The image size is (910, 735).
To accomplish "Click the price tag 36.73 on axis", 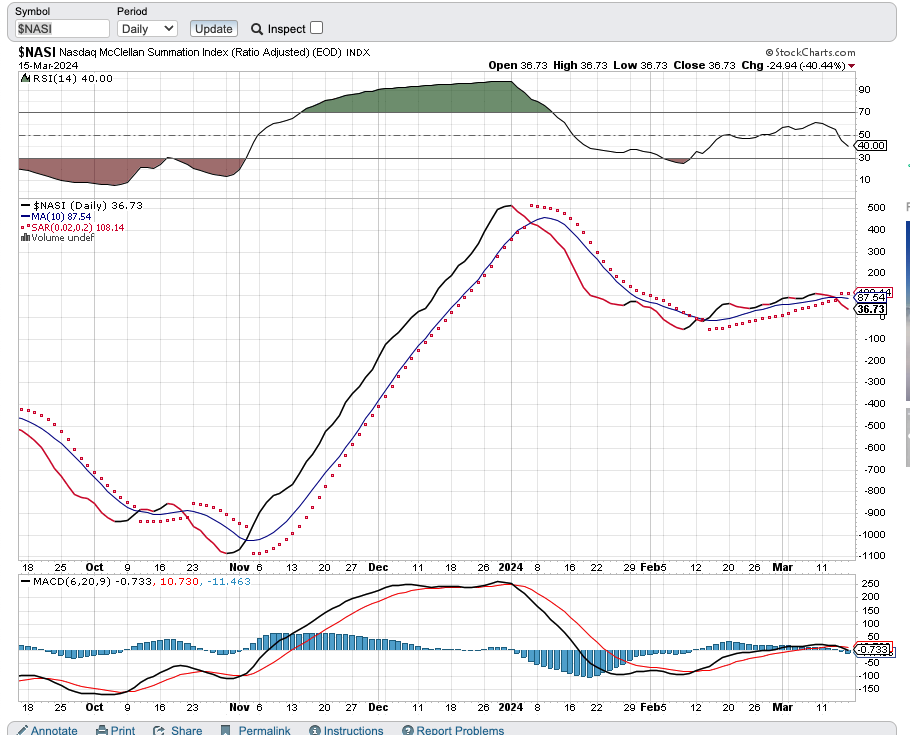I will [871, 309].
